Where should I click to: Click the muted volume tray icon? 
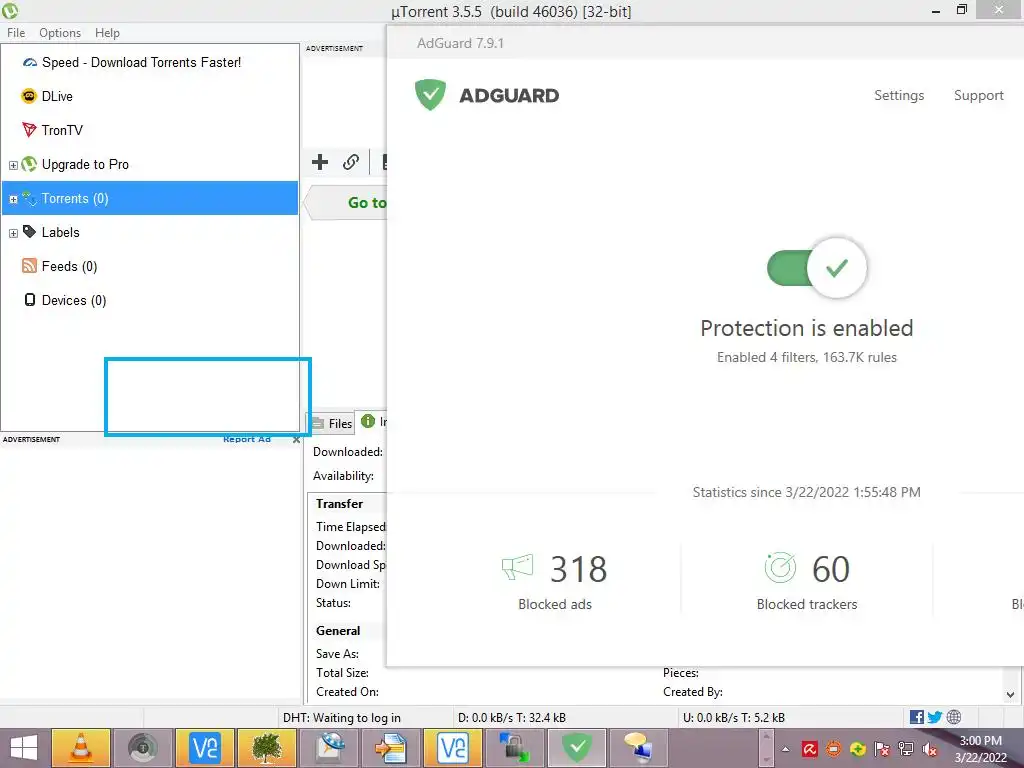[929, 749]
